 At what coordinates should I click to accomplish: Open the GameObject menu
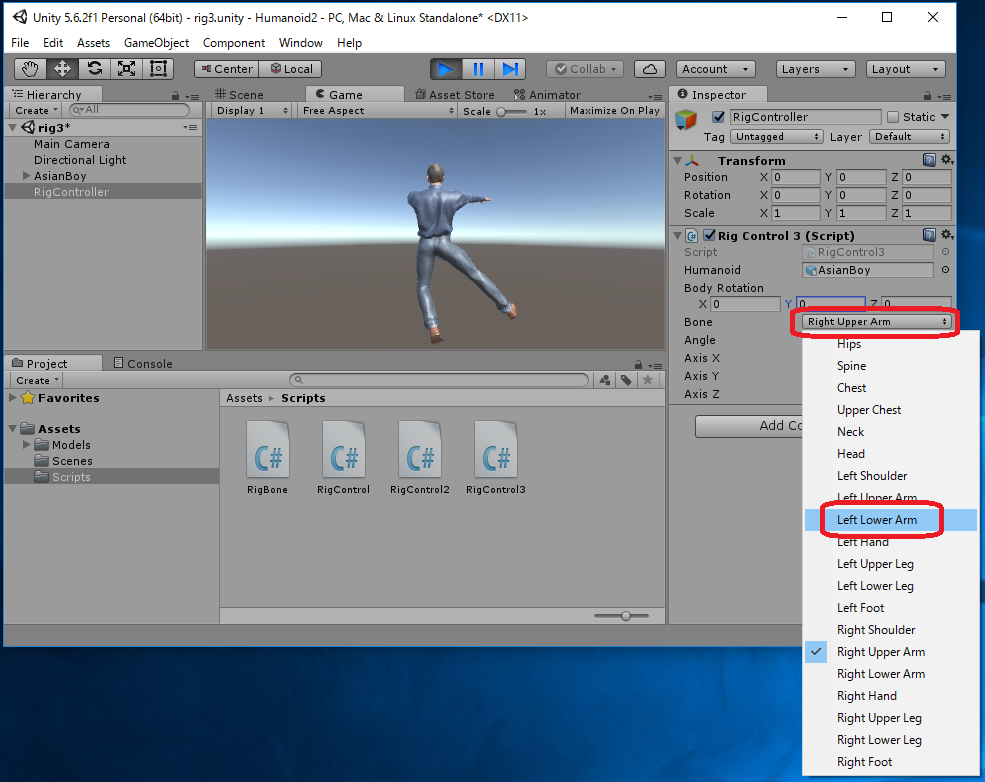click(x=156, y=43)
